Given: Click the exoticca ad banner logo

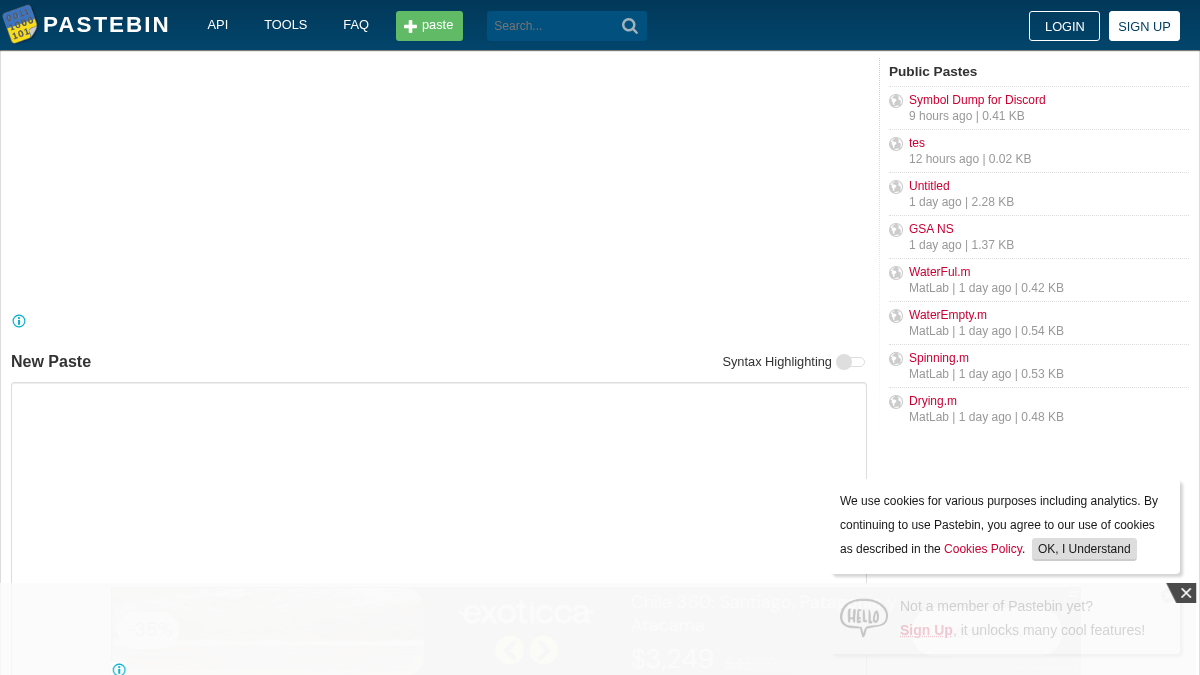Looking at the screenshot, I should [x=526, y=613].
